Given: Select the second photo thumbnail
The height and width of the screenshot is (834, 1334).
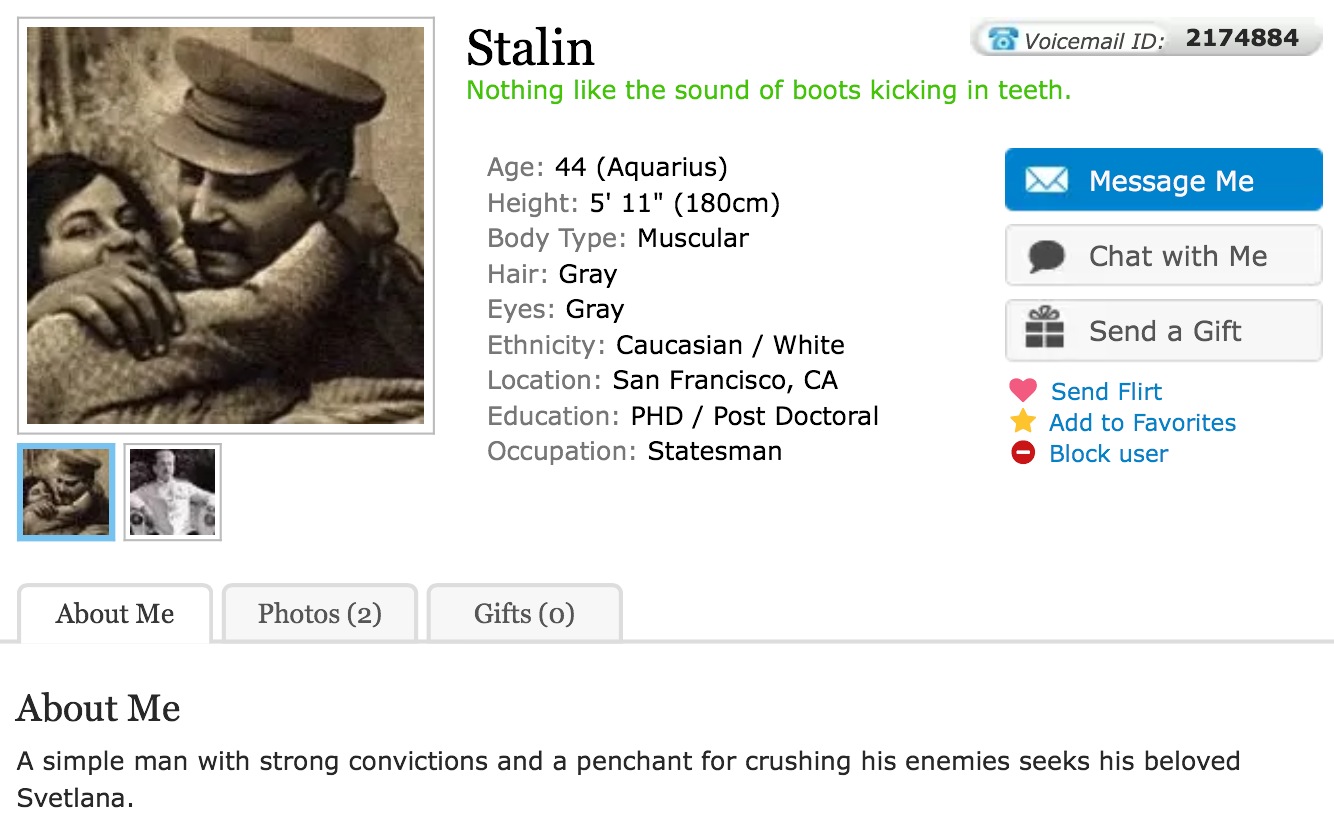Looking at the screenshot, I should (x=172, y=492).
